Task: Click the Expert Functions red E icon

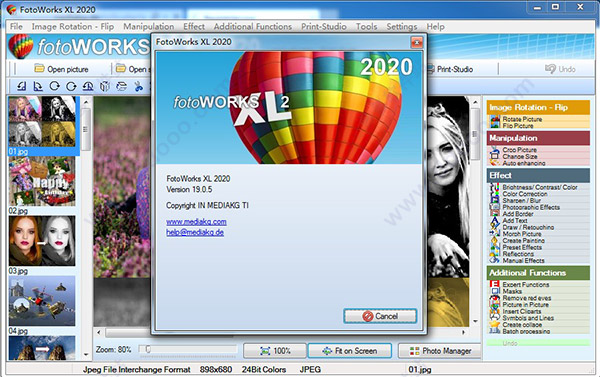Action: (494, 284)
